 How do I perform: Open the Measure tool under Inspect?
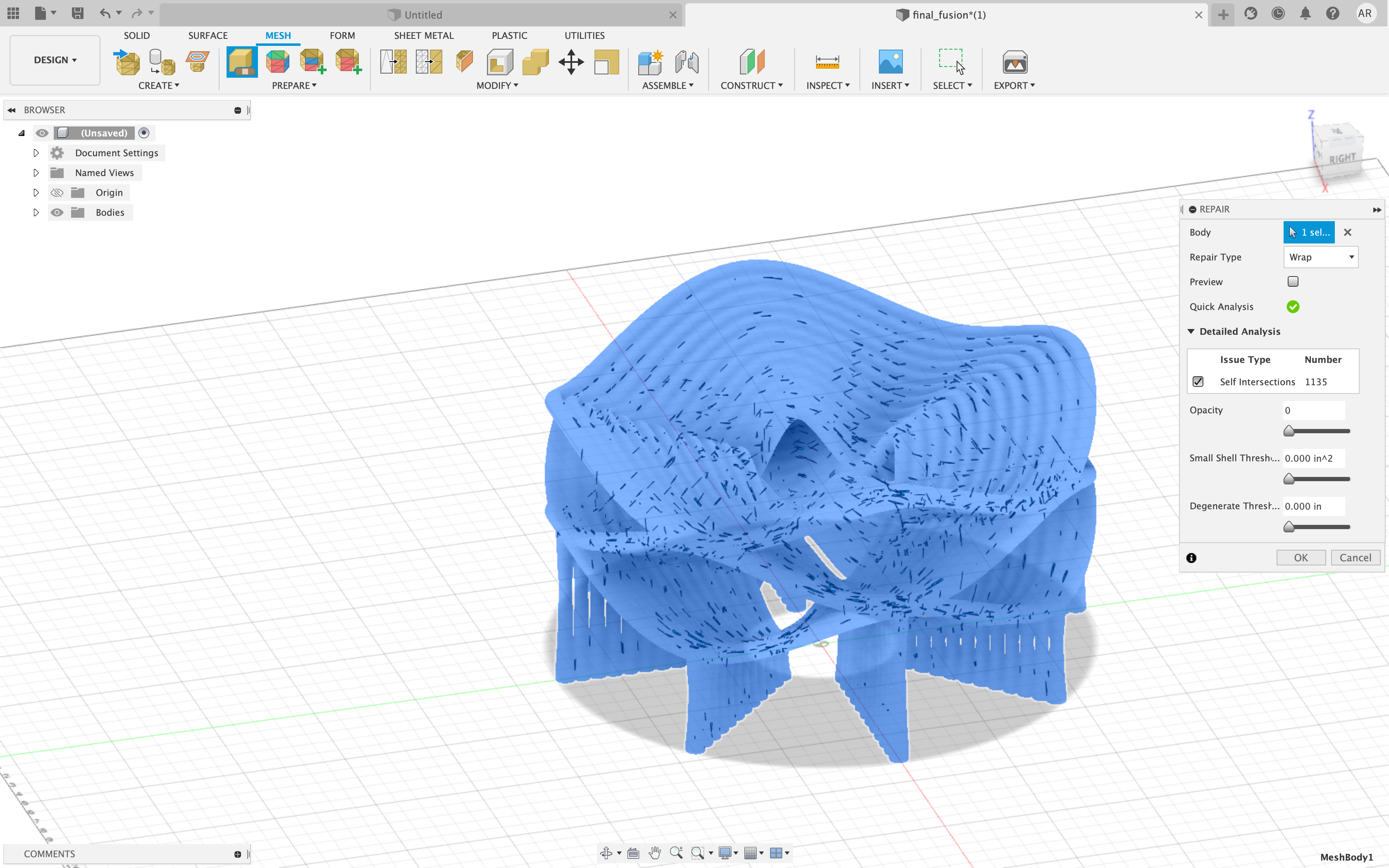827,62
